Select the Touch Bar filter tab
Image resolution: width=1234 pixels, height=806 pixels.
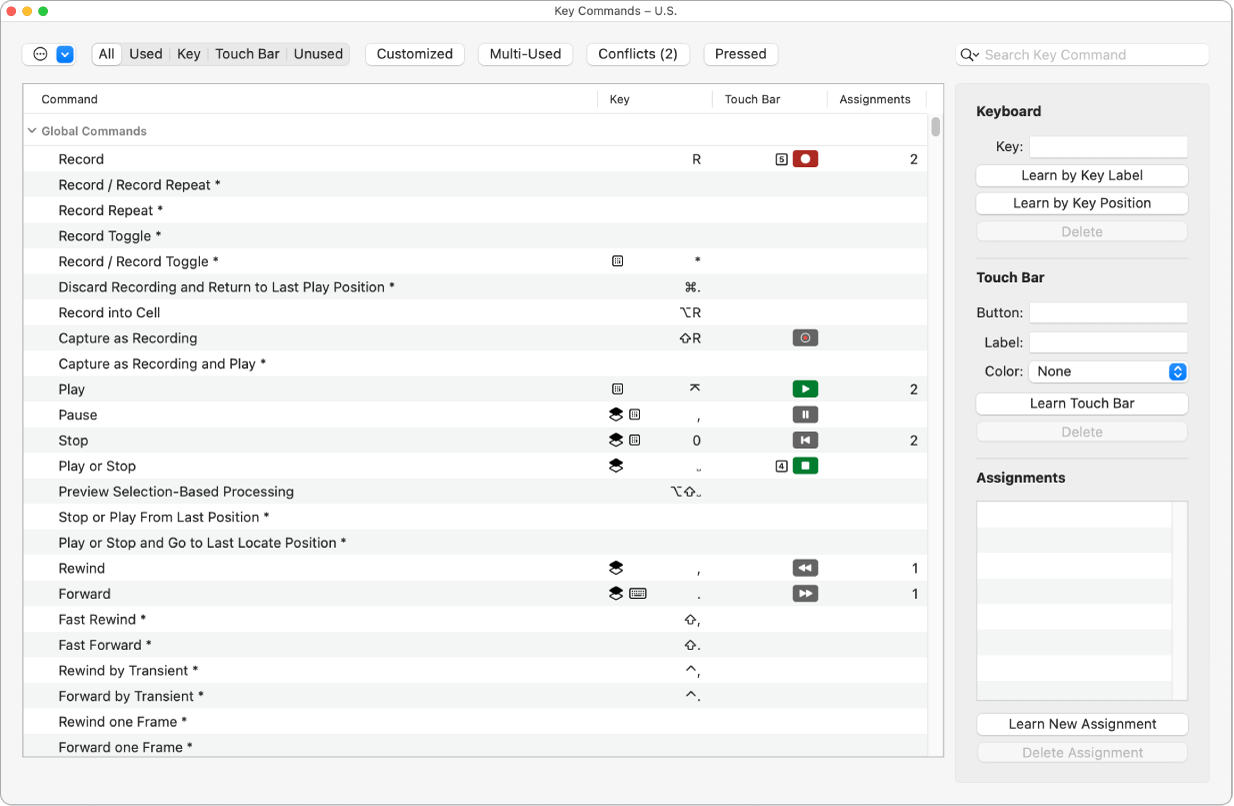click(247, 54)
